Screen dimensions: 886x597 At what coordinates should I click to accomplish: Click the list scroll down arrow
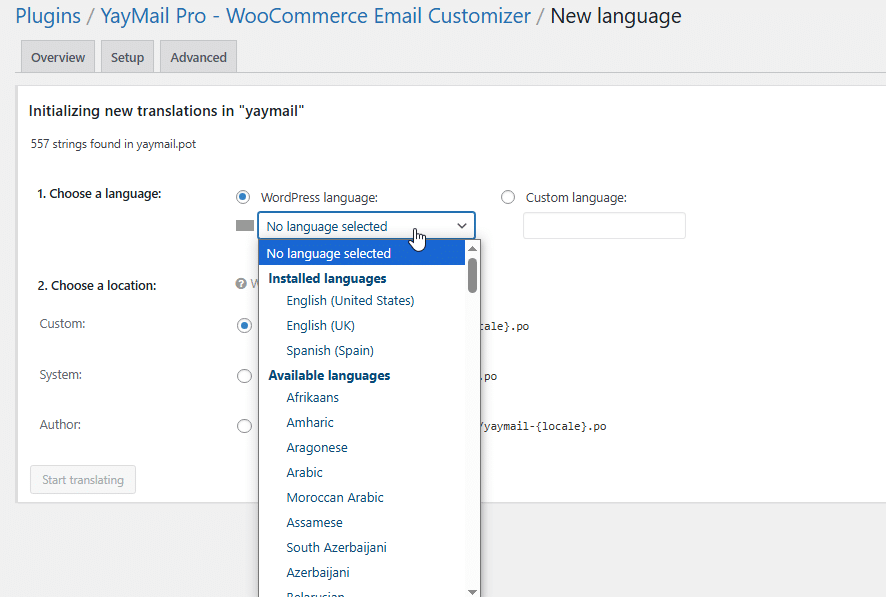472,592
